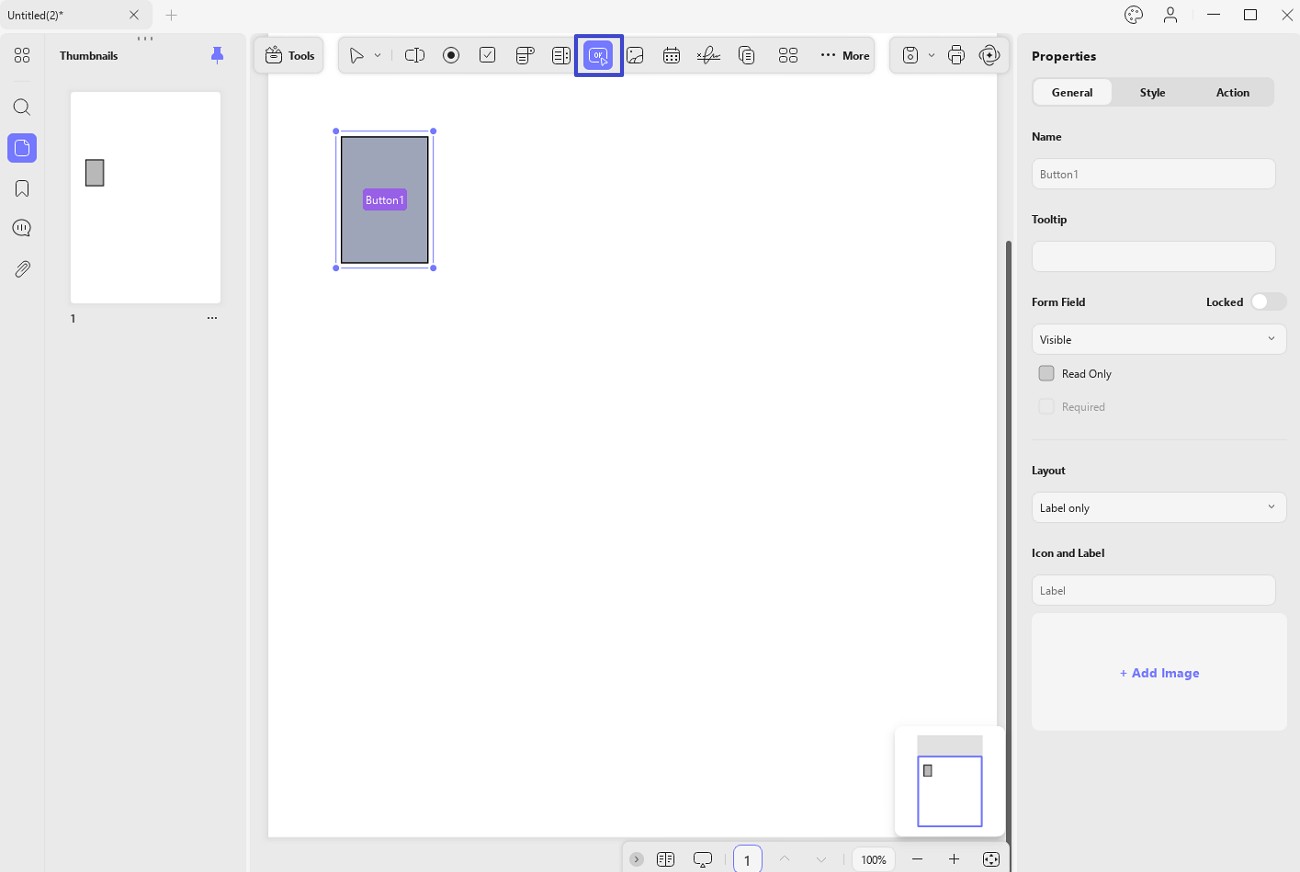Click the duplicate form fields icon

(746, 56)
